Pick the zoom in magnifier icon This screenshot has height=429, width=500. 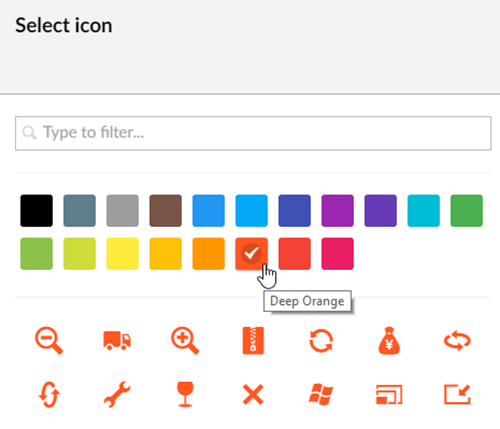[185, 340]
